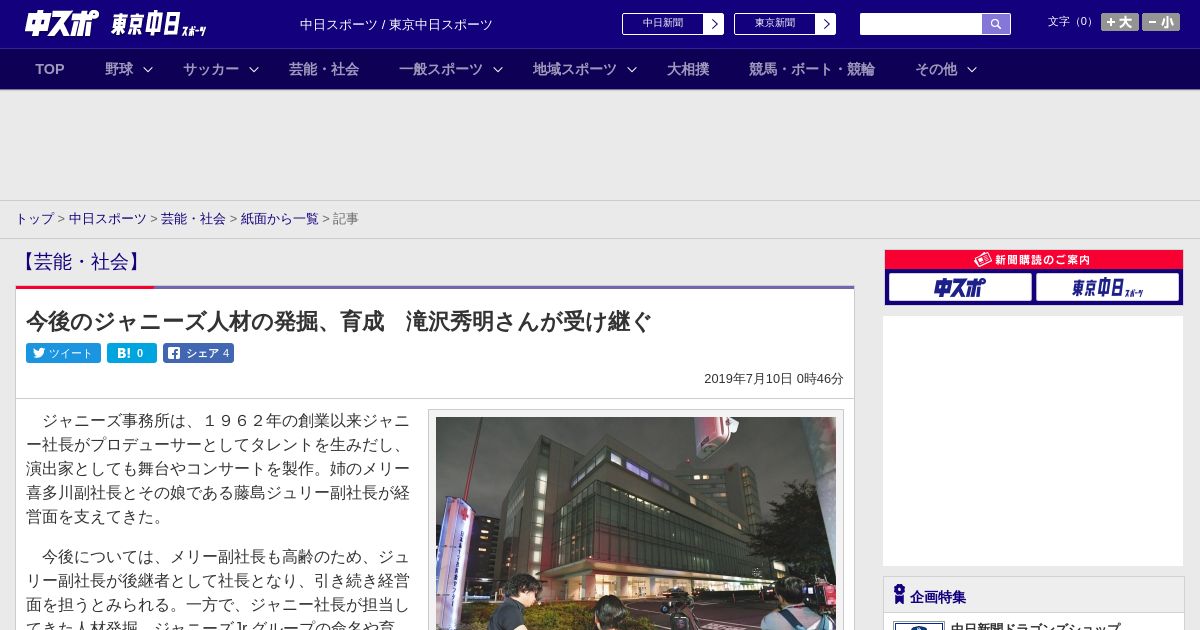Viewport: 1200px width, 630px height.
Task: Click the 中スポ logo in the header
Action: [x=62, y=24]
